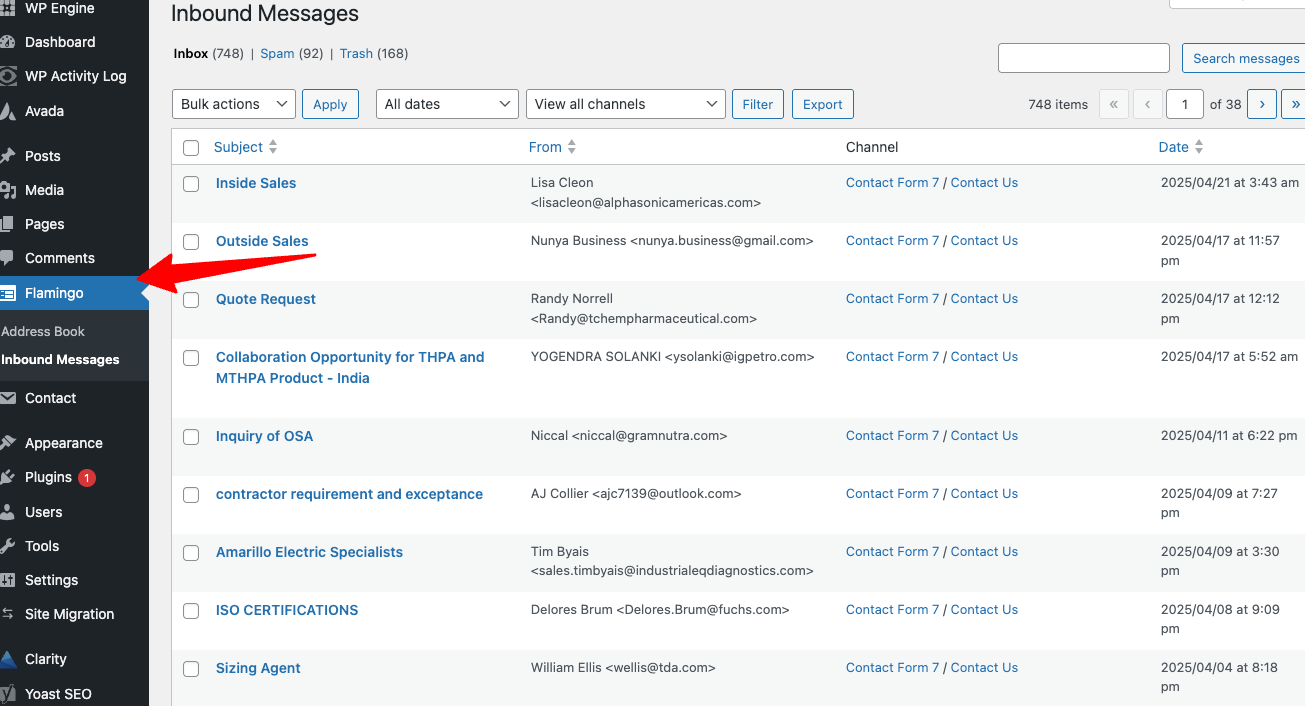Screen dimensions: 1305x706
Task: Expand the All dates dropdown
Action: pyautogui.click(x=447, y=104)
